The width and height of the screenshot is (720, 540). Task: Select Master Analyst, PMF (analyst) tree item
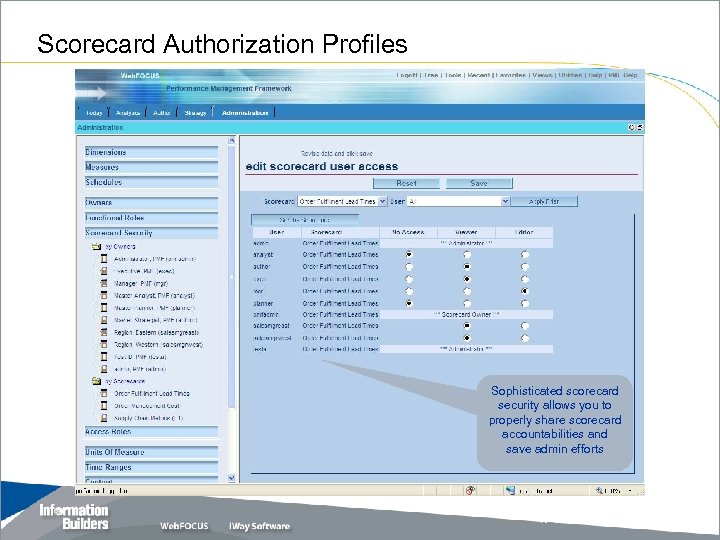pyautogui.click(x=154, y=296)
